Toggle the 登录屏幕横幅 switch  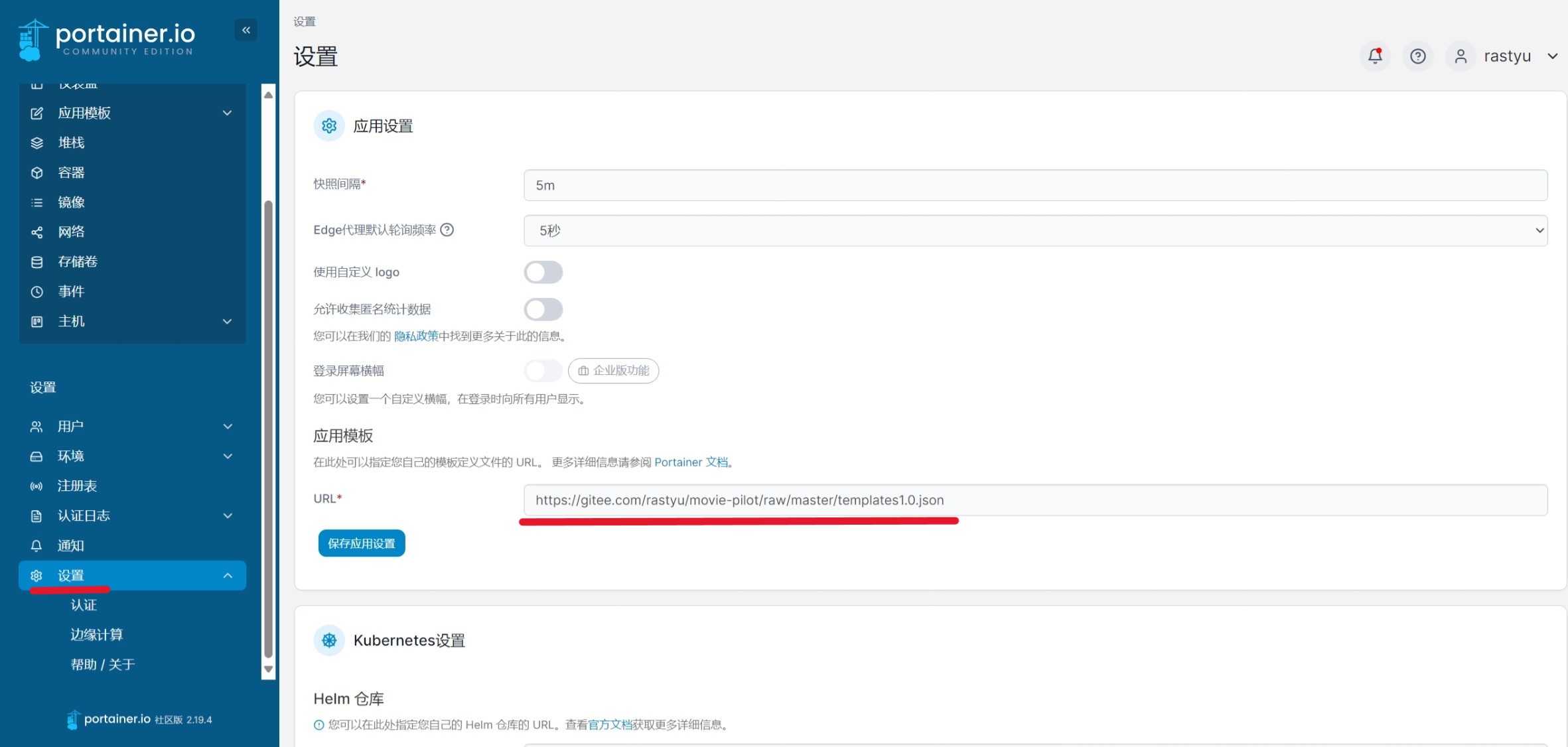(543, 371)
